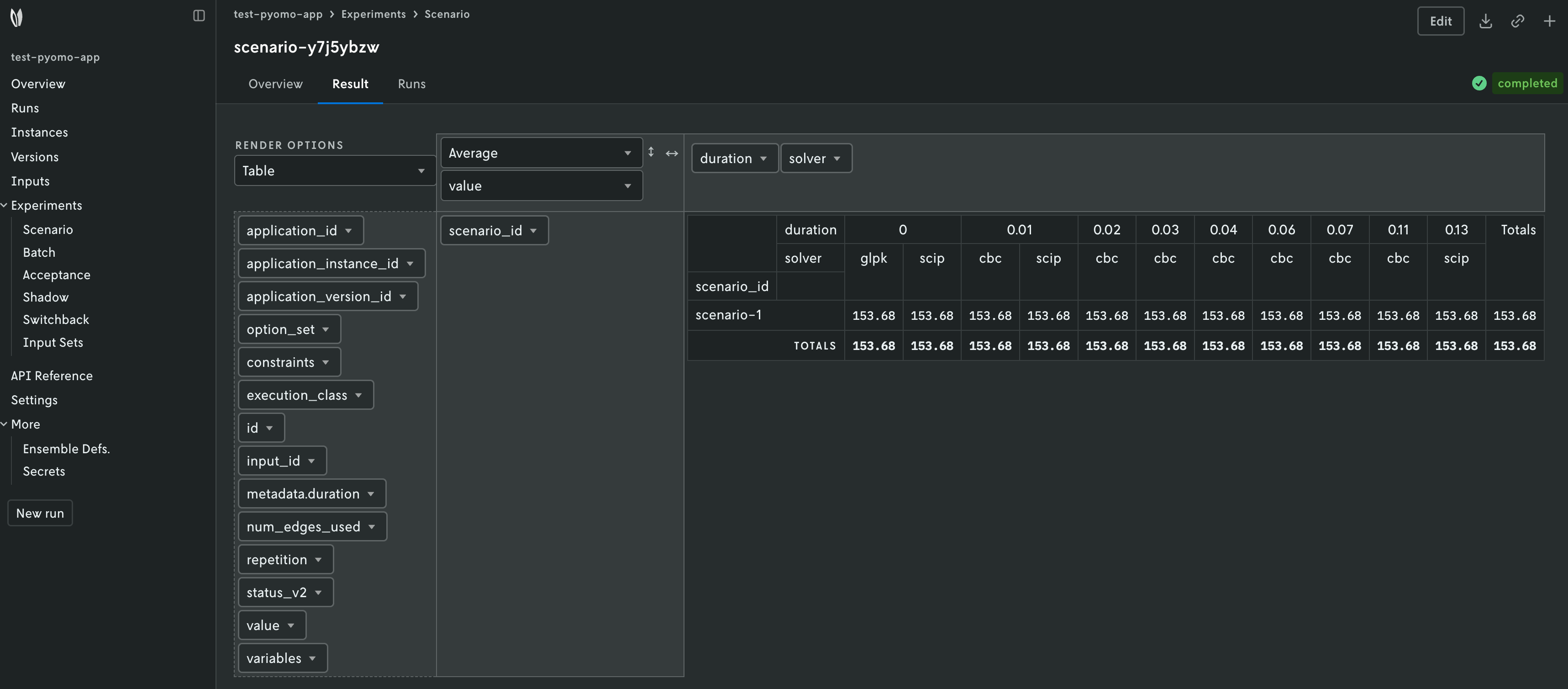Toggle row sort order arrow
This screenshot has width=1568, height=689.
[651, 152]
